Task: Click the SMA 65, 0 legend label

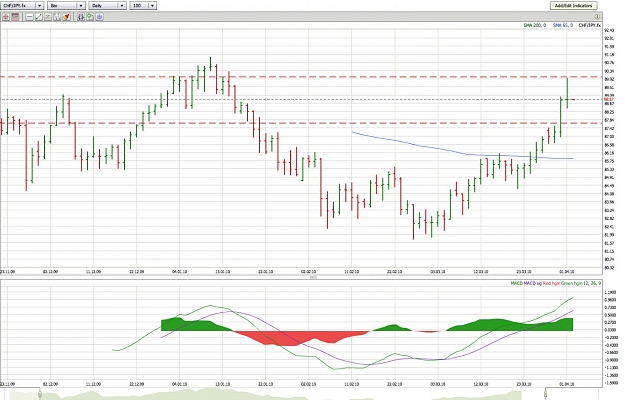Action: coord(563,25)
